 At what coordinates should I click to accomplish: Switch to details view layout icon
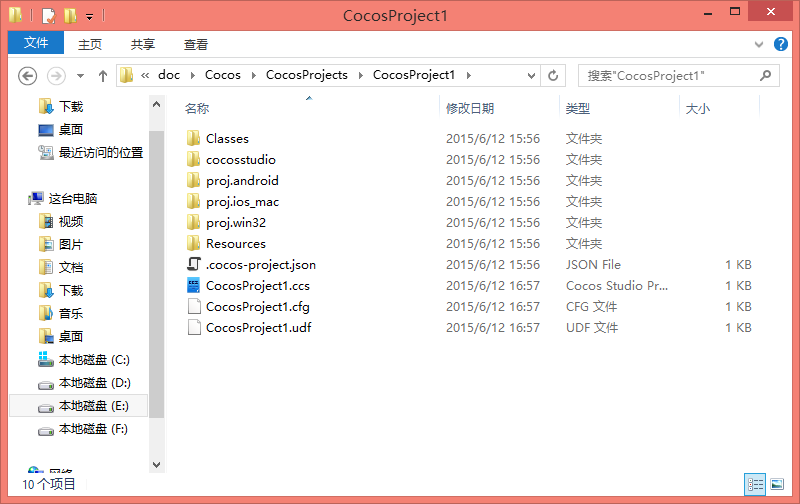[755, 484]
